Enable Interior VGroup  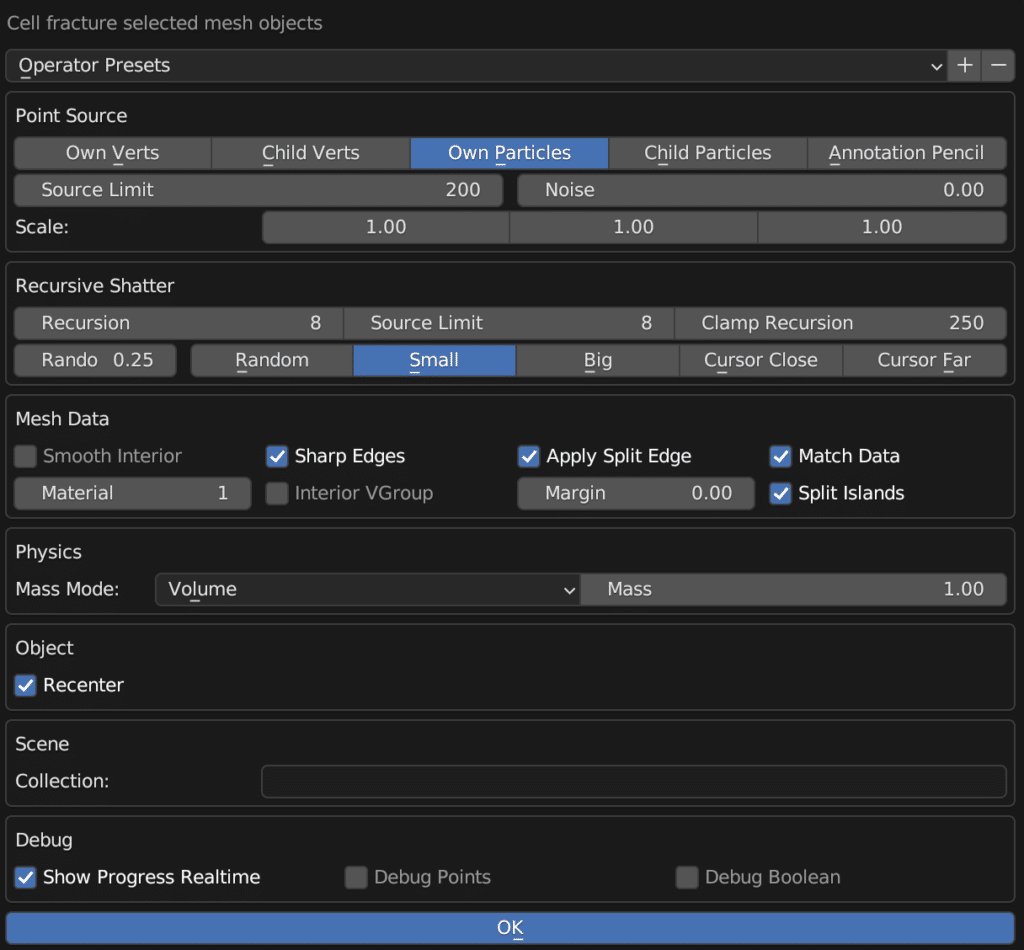tap(277, 493)
